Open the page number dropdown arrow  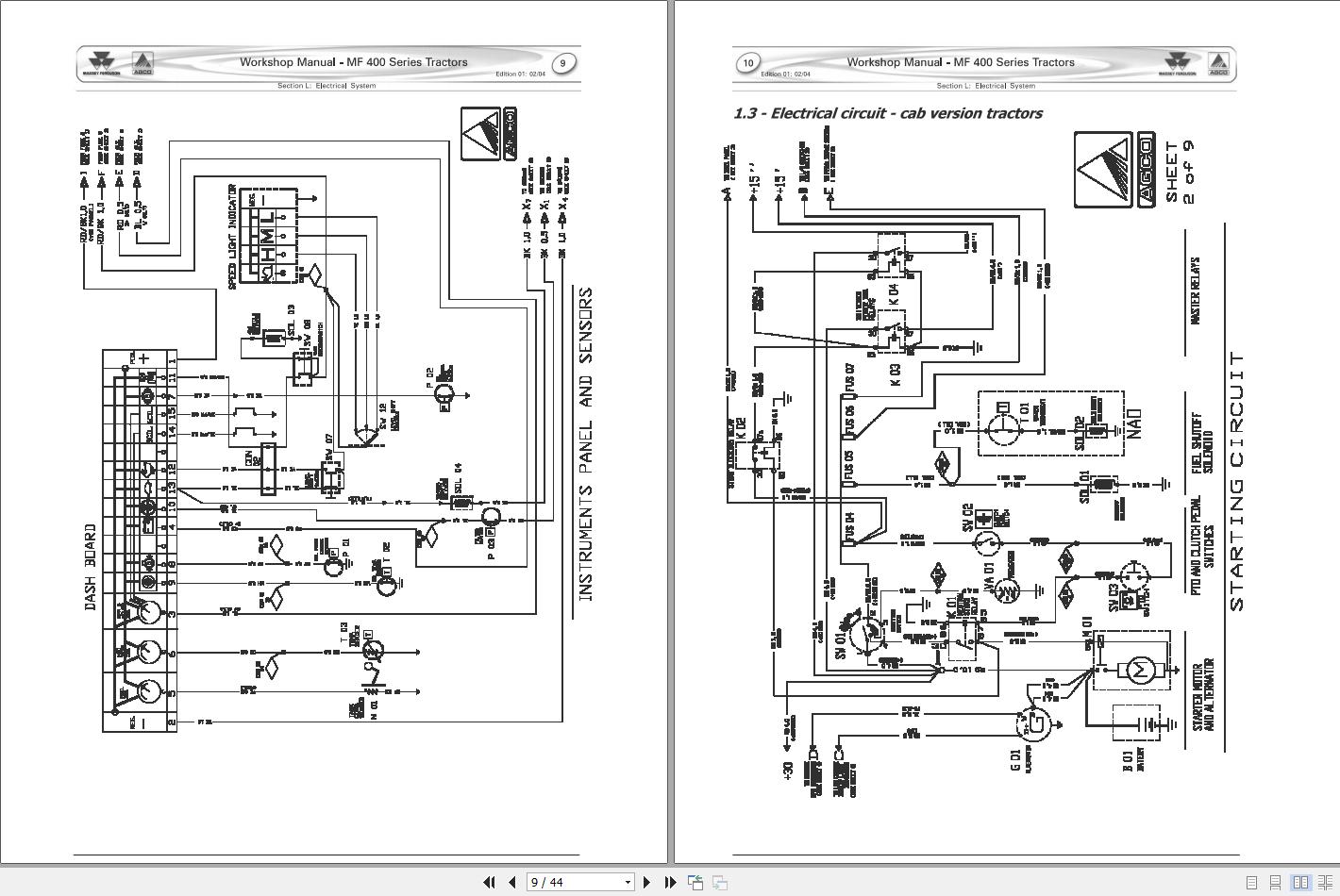tap(628, 883)
